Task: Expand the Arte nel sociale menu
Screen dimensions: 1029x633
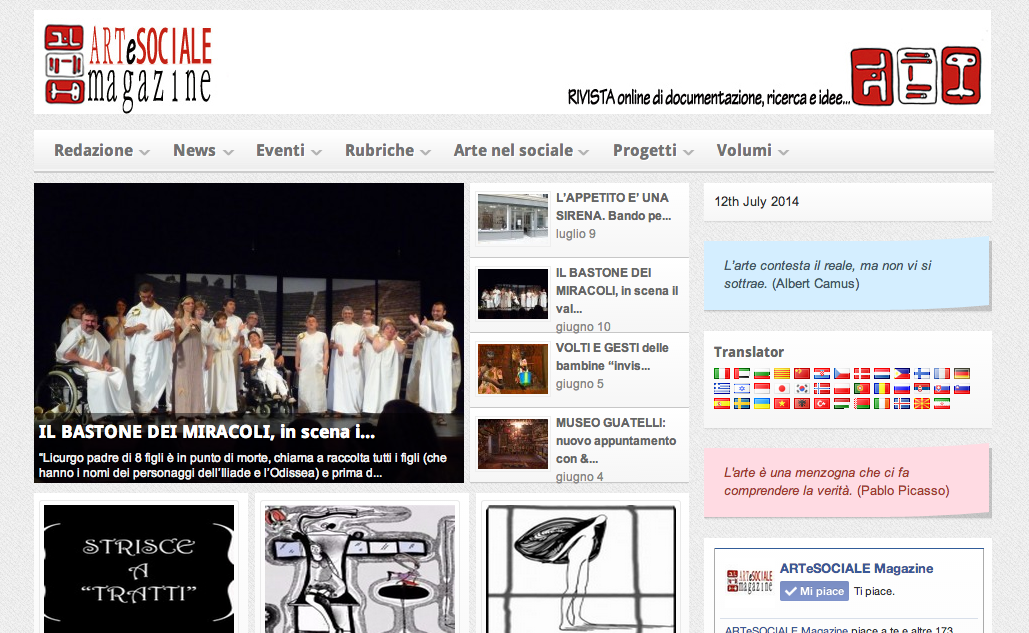Action: point(521,151)
